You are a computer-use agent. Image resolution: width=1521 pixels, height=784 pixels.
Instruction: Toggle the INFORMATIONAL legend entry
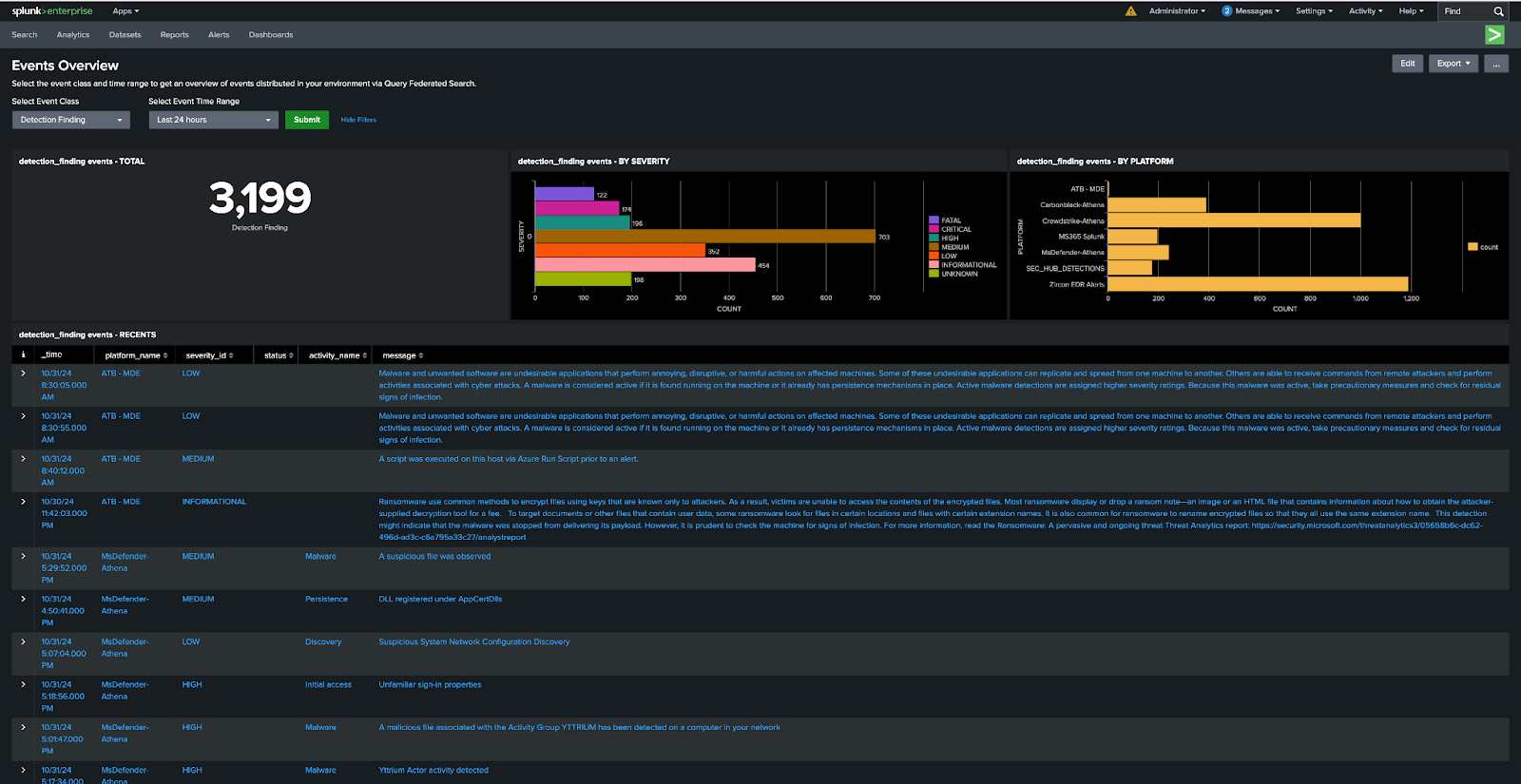(x=968, y=265)
